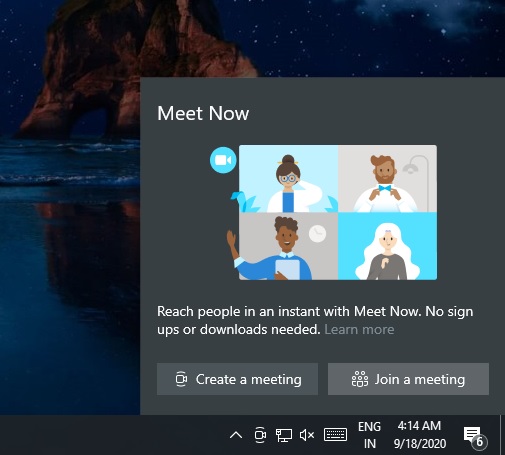
Task: Click the Show desktop strip
Action: click(502, 435)
